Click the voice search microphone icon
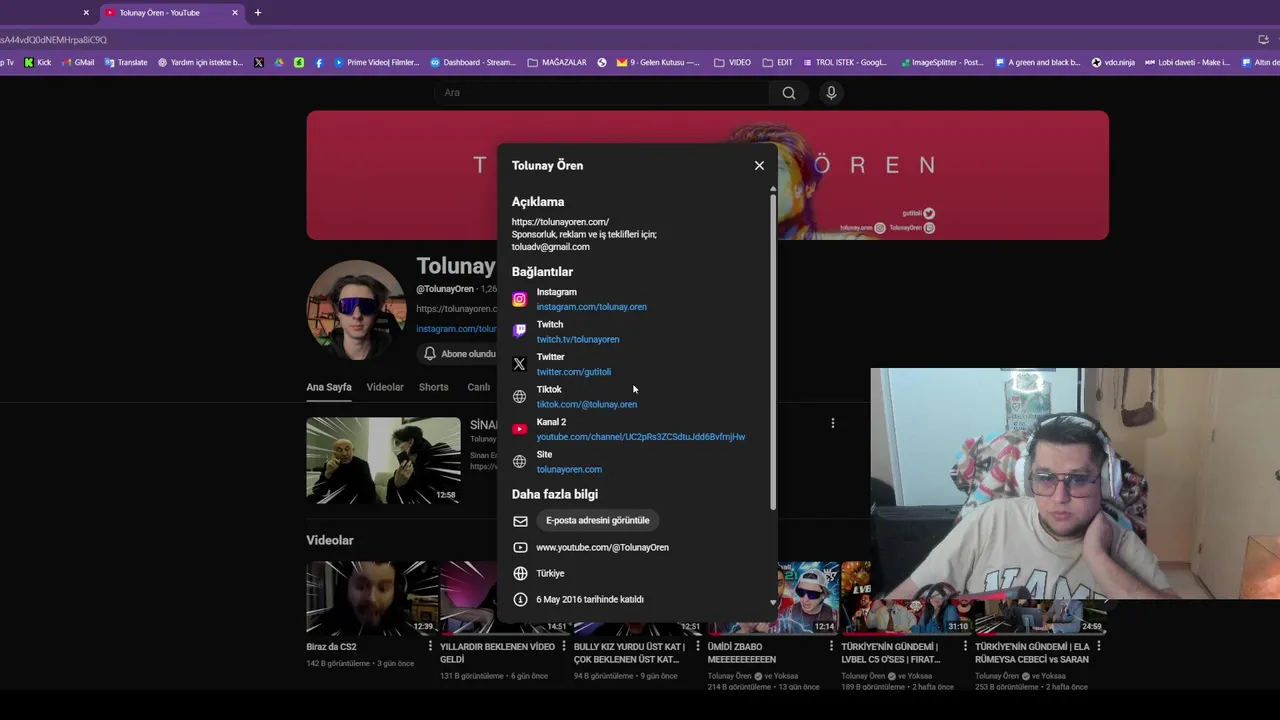 click(x=831, y=93)
